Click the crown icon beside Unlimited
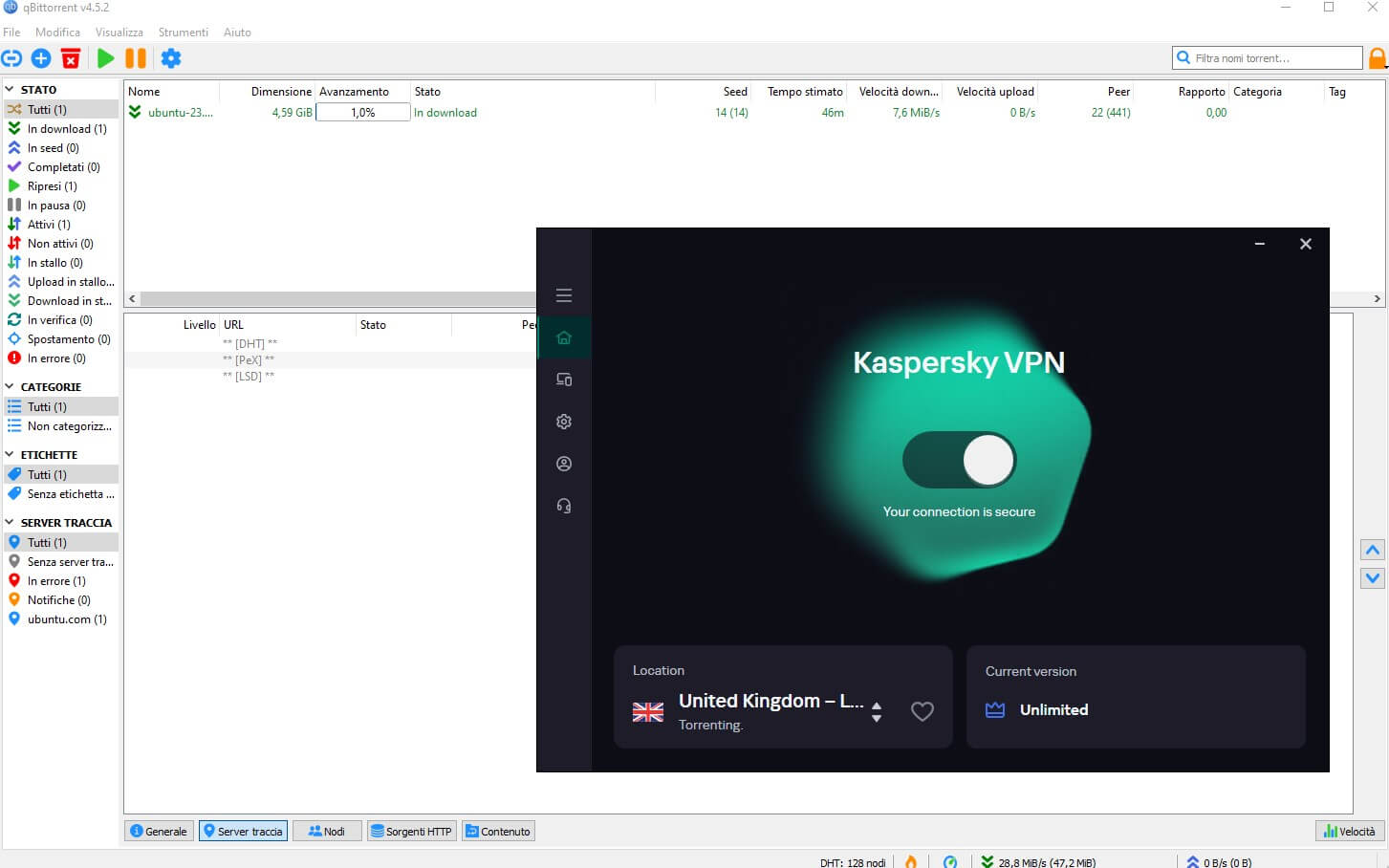1389x868 pixels. 995,710
